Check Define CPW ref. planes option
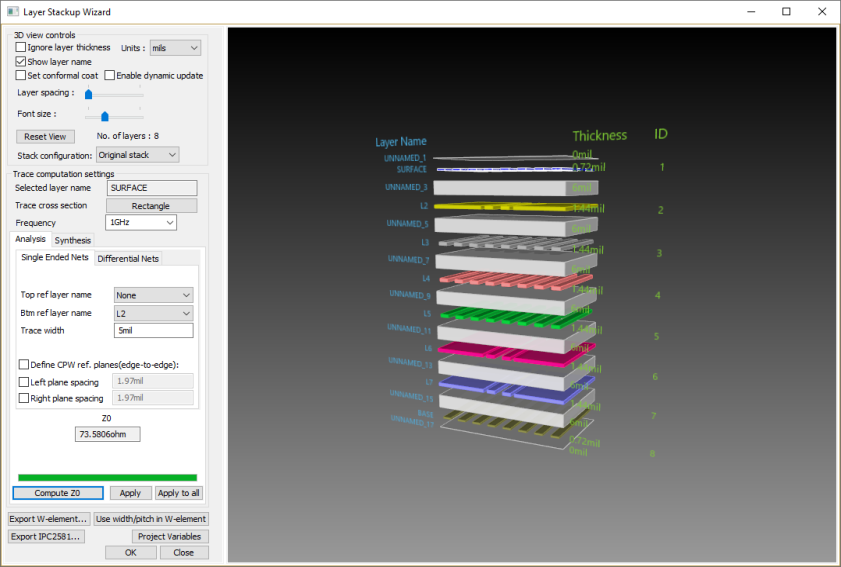Image resolution: width=841 pixels, height=567 pixels. pos(24,364)
